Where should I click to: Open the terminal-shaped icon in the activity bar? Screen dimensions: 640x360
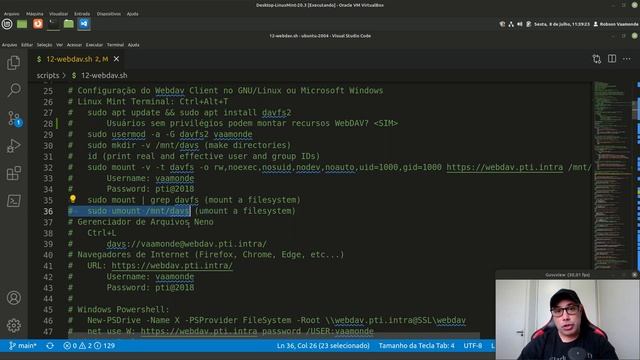[13, 201]
